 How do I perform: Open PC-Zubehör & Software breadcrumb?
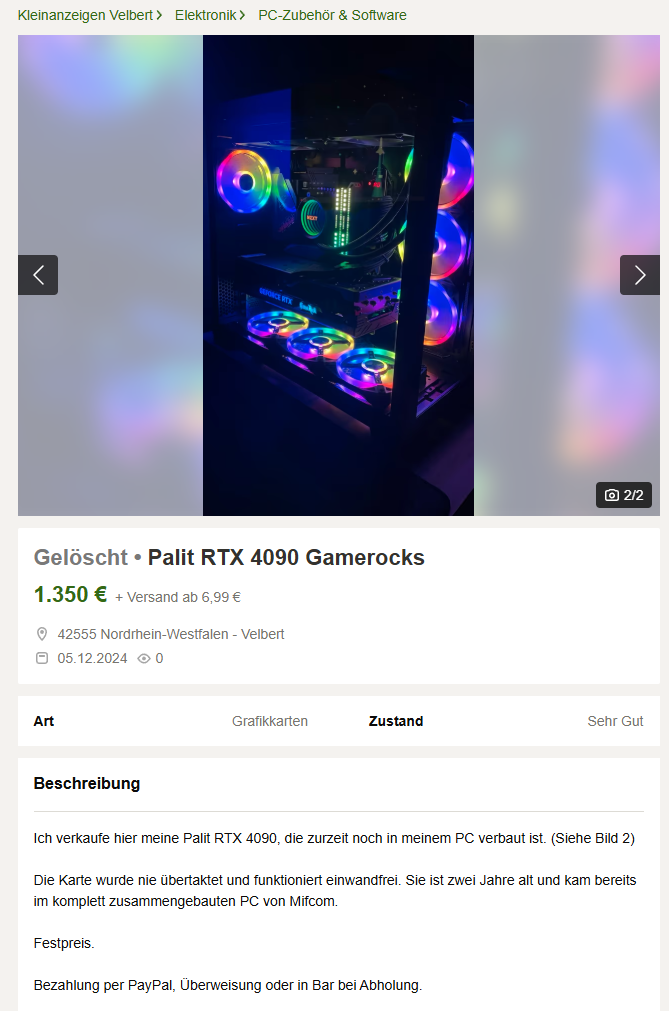pyautogui.click(x=333, y=15)
